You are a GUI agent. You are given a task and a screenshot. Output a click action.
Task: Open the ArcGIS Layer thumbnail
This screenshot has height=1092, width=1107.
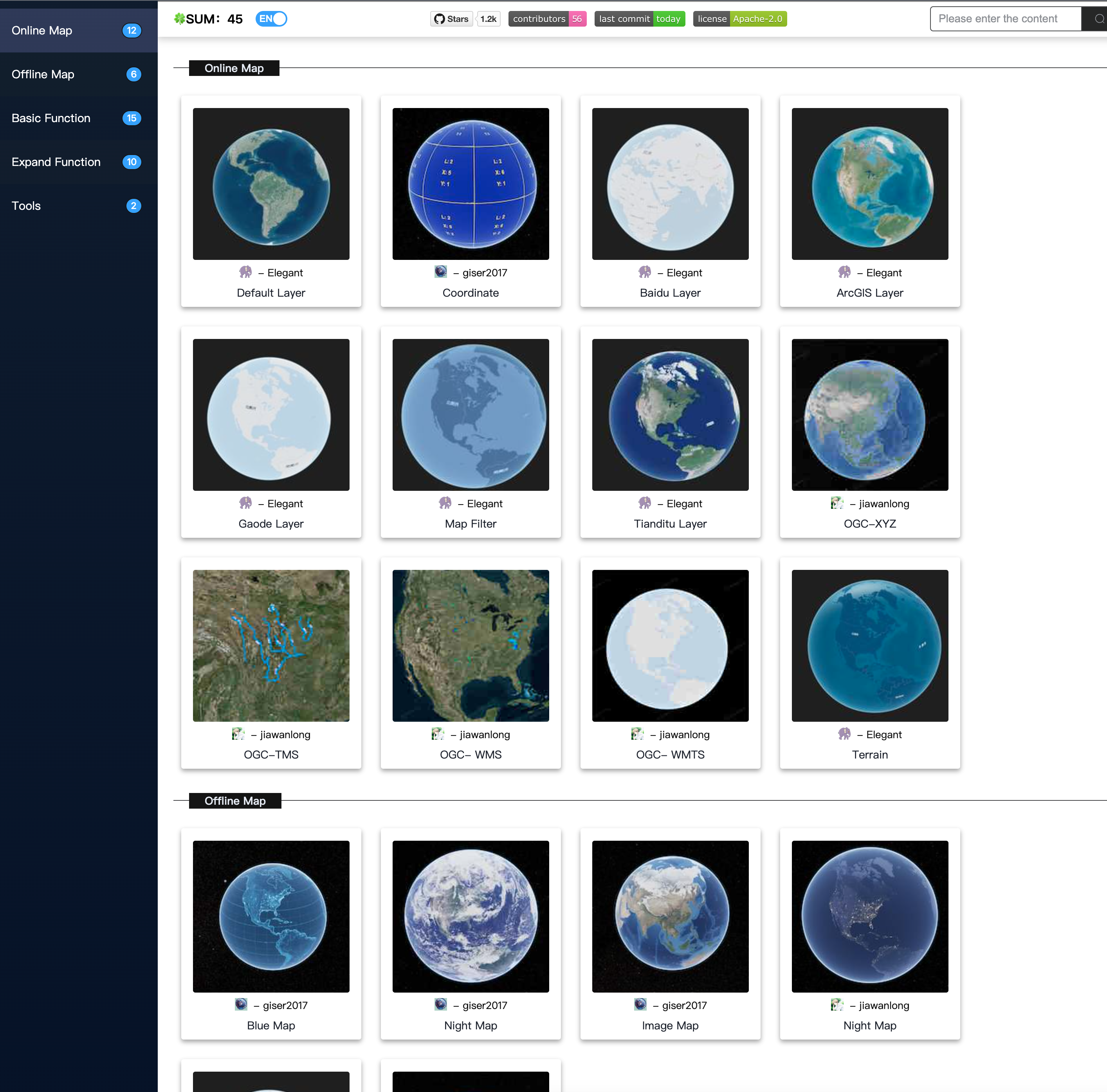point(870,184)
